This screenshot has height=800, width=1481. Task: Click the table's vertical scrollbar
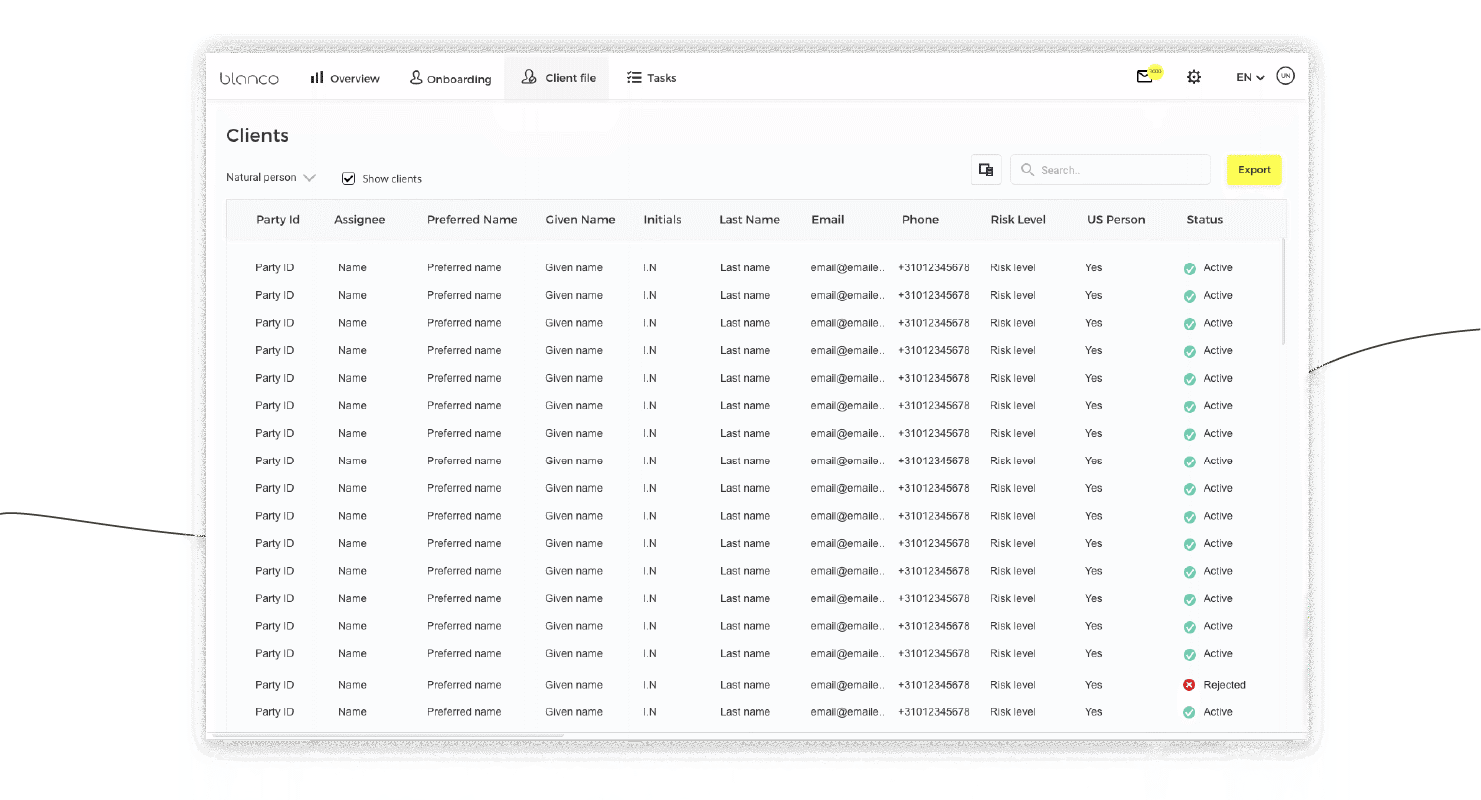click(x=1283, y=292)
